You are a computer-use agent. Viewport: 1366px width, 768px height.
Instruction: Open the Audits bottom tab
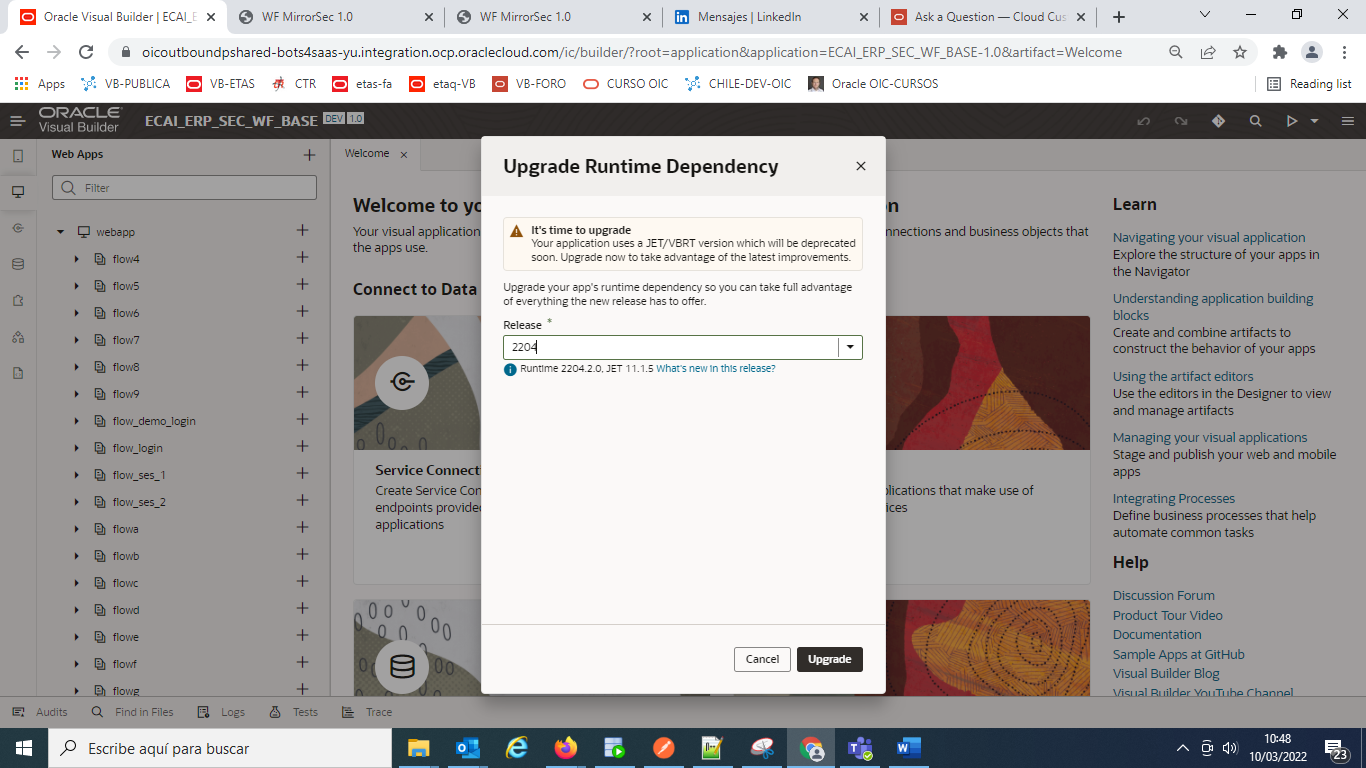pyautogui.click(x=40, y=712)
